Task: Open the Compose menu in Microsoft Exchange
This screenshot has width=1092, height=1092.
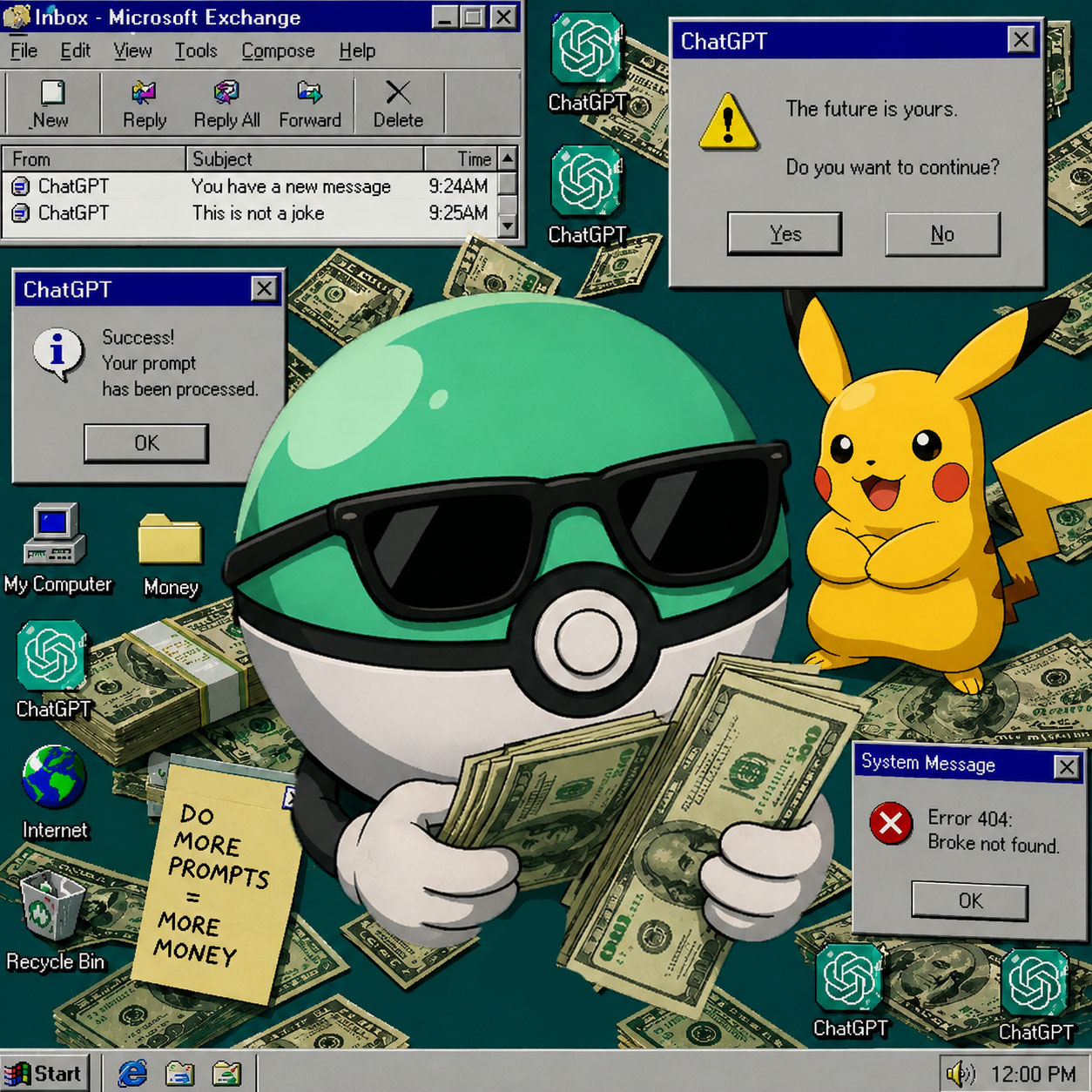Action: (278, 51)
